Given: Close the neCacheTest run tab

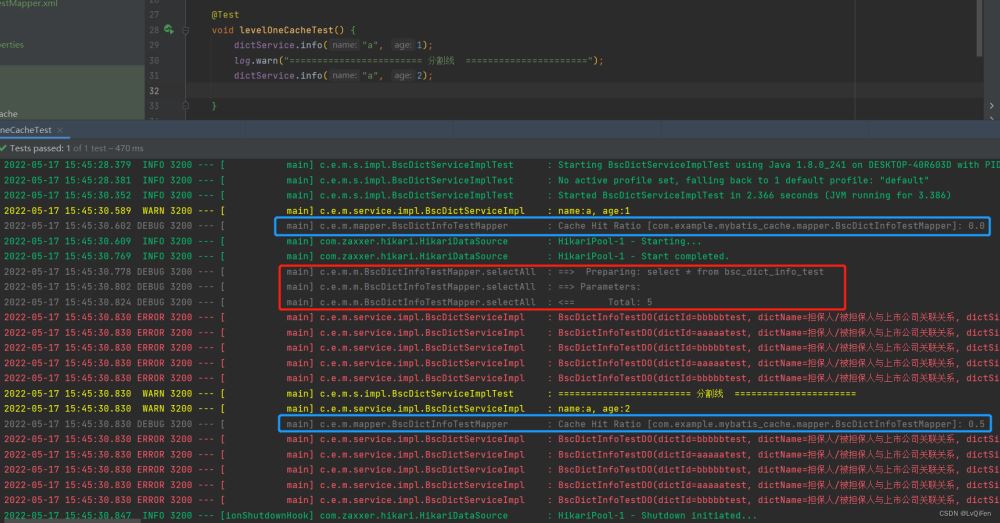Looking at the screenshot, I should tap(60, 130).
